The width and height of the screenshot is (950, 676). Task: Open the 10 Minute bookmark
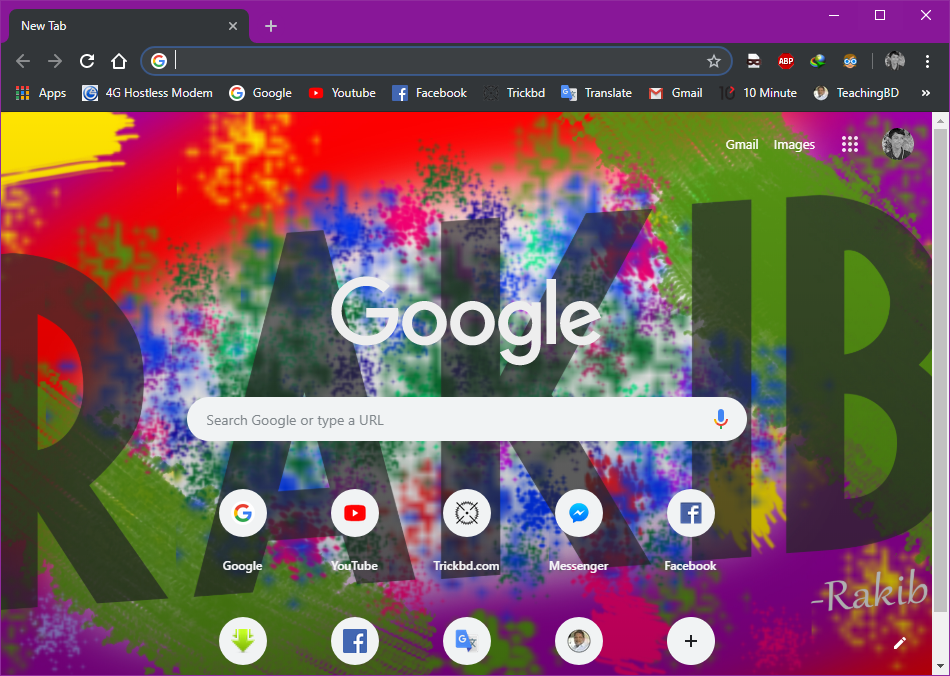pyautogui.click(x=758, y=93)
